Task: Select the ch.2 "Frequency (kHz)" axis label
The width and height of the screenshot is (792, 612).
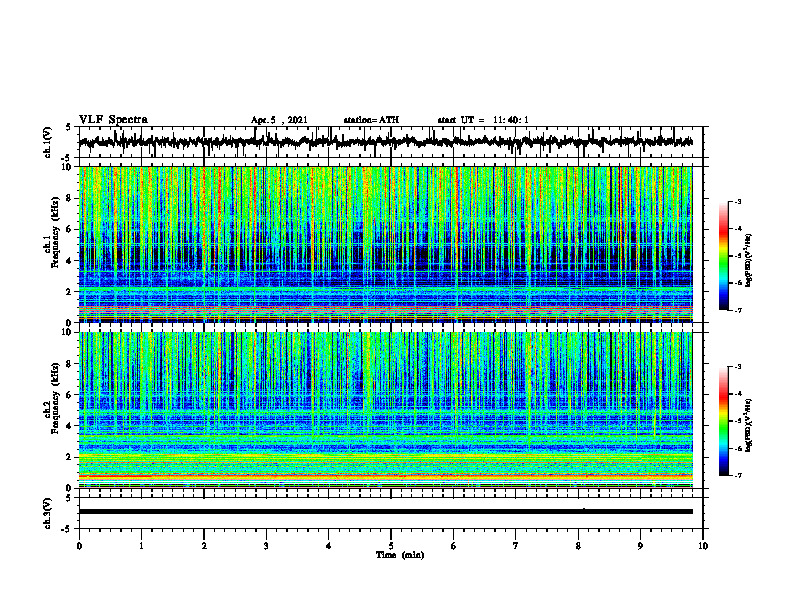Action: (x=56, y=398)
